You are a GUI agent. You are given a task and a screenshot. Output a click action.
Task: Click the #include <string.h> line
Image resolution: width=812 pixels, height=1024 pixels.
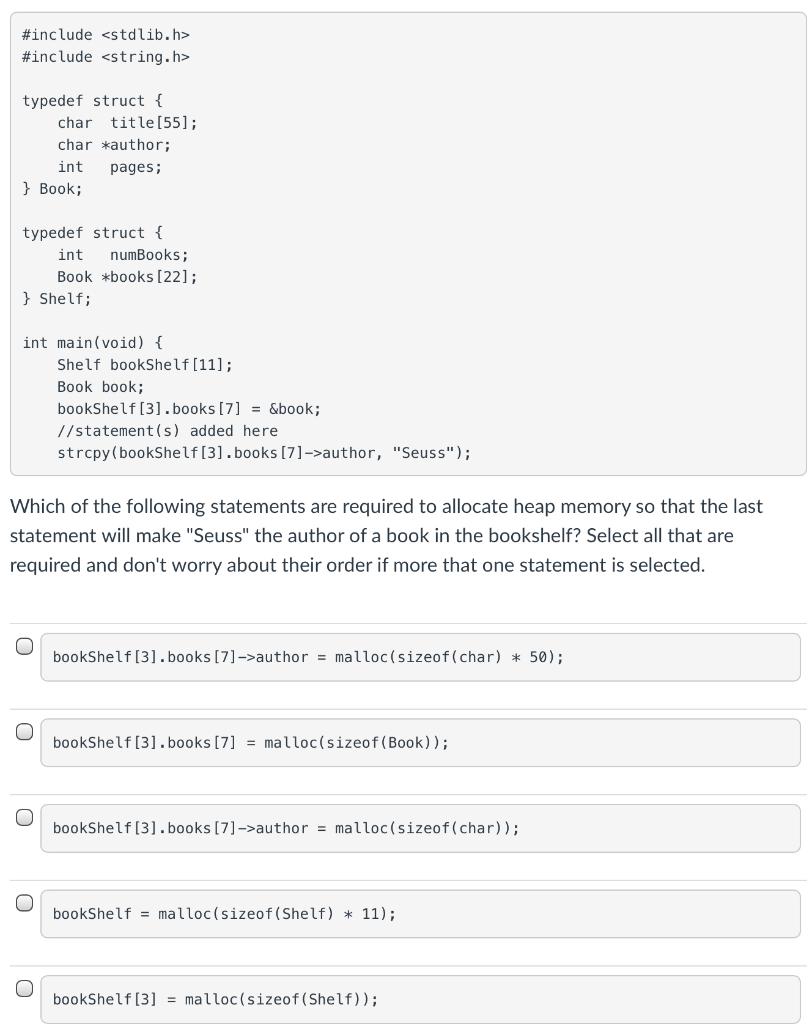click(x=106, y=57)
